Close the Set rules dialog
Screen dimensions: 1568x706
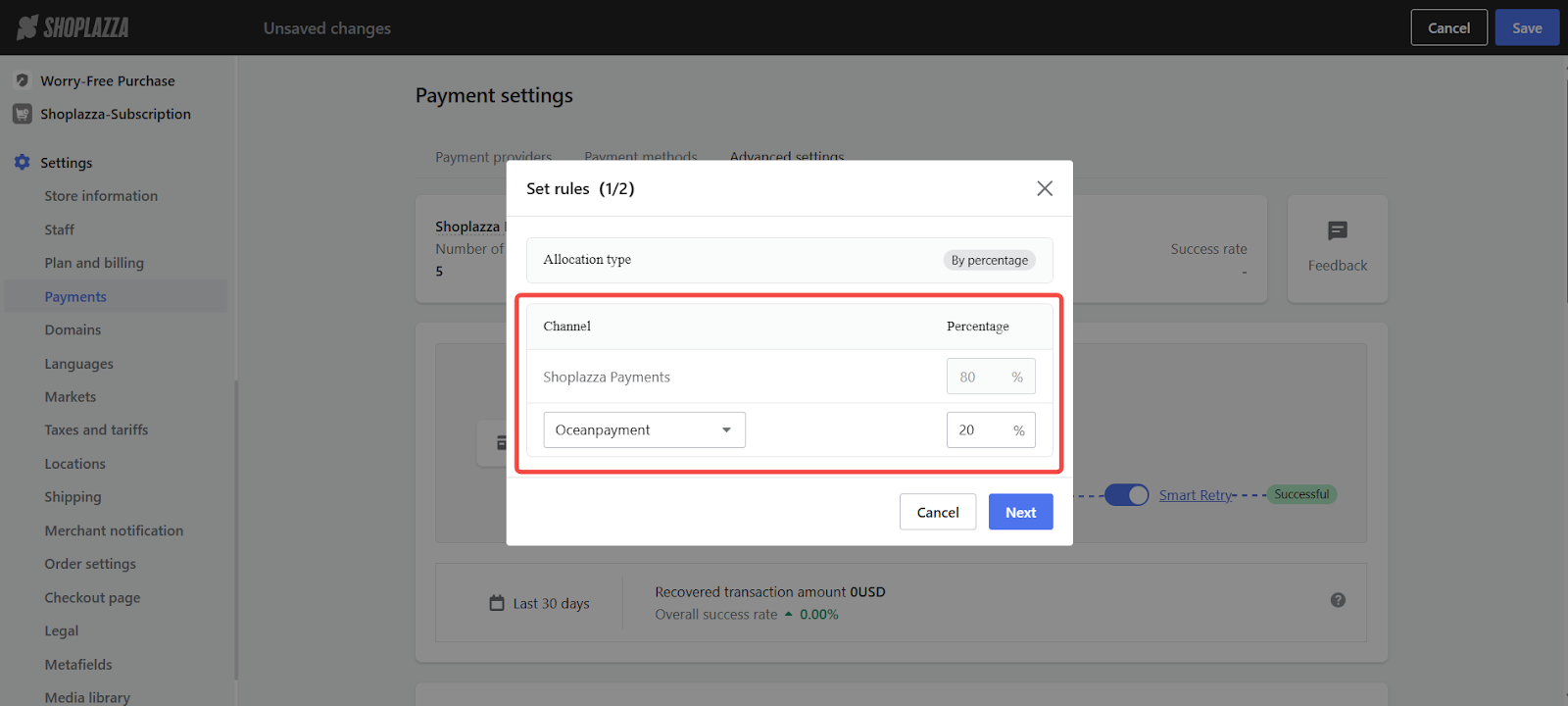1045,188
